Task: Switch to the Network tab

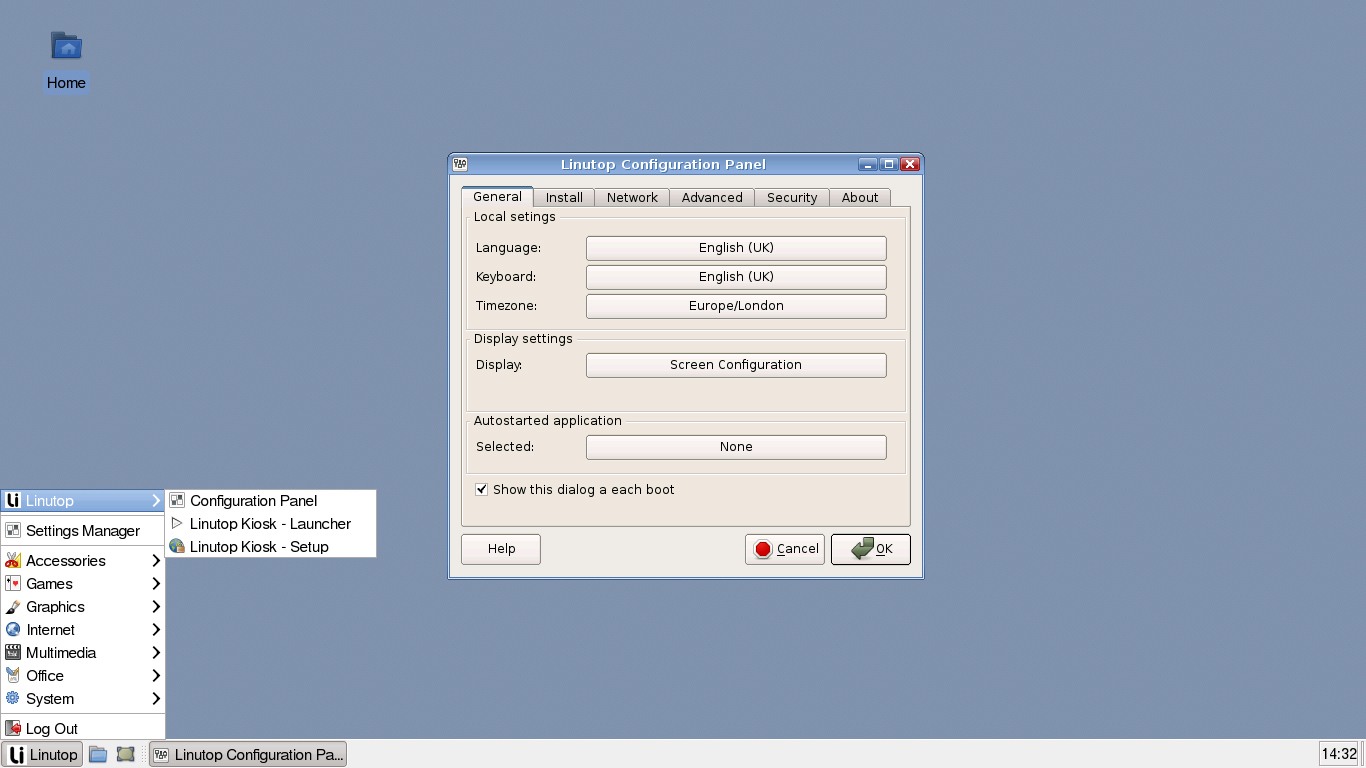Action: click(x=632, y=198)
